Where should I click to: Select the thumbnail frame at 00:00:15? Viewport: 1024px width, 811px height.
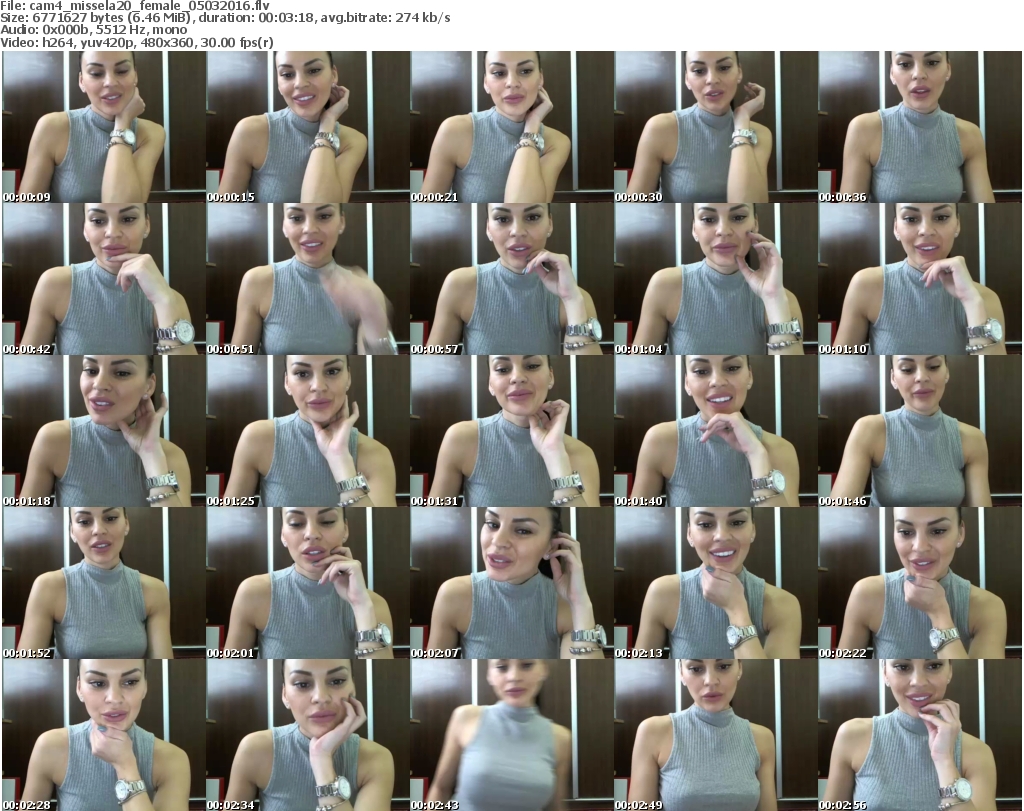pyautogui.click(x=308, y=127)
